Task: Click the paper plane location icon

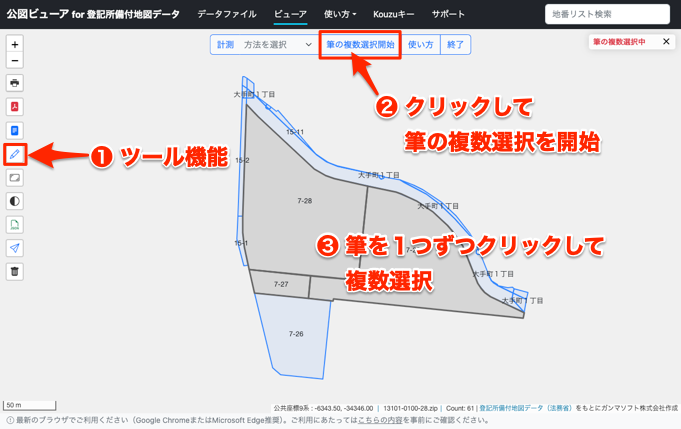Action: (14, 248)
